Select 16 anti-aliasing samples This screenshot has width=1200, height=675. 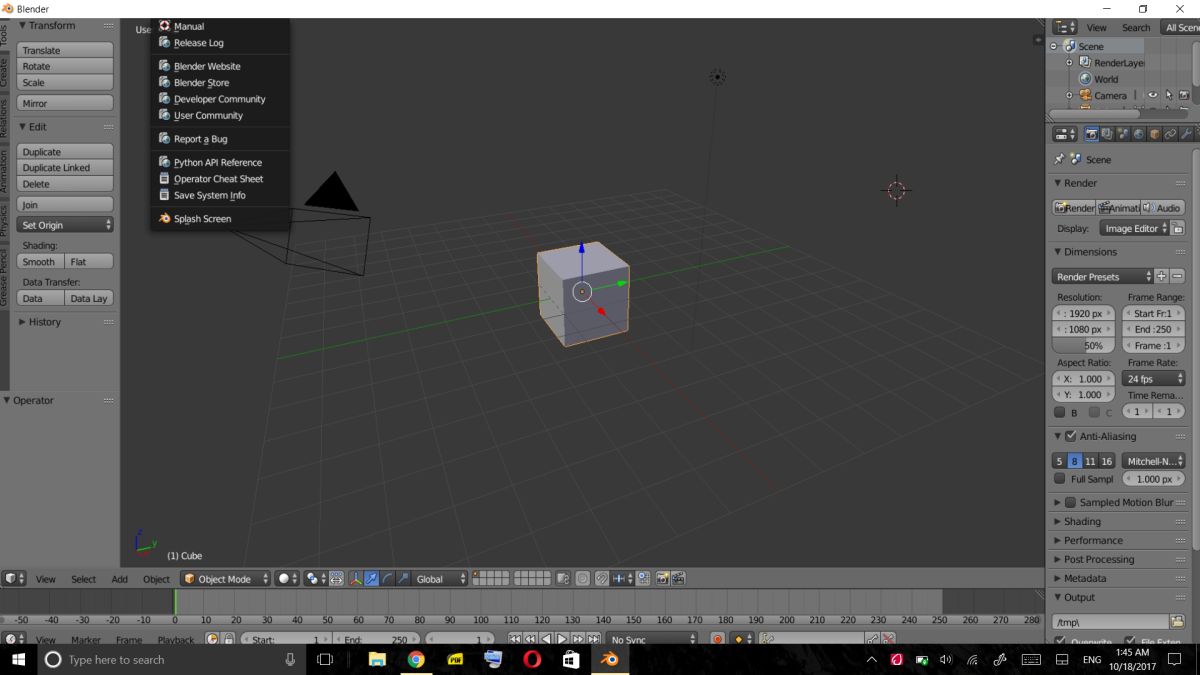(x=1107, y=461)
